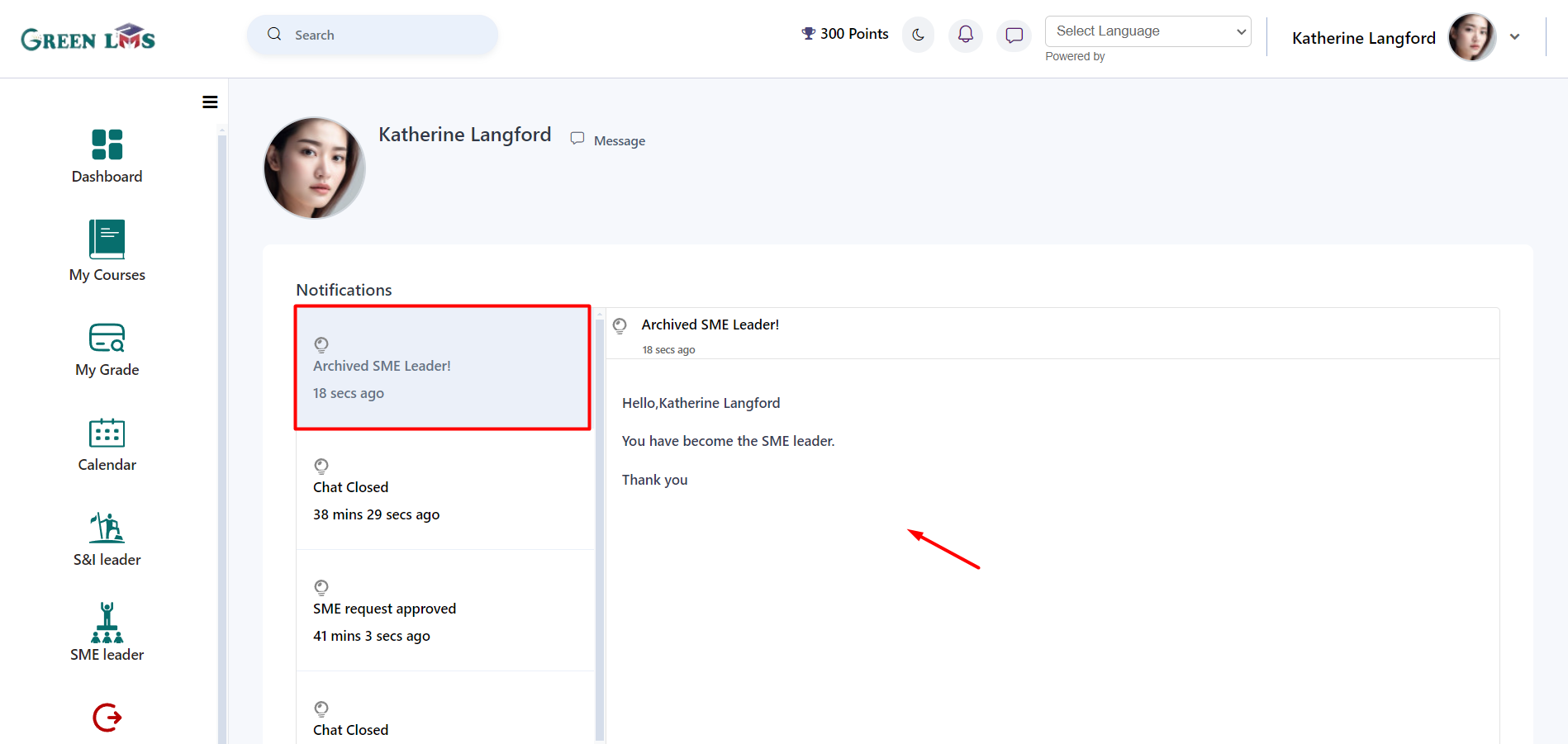Select Chat Closed 38 mins 29 secs notification
This screenshot has height=744, width=1568.
445,490
